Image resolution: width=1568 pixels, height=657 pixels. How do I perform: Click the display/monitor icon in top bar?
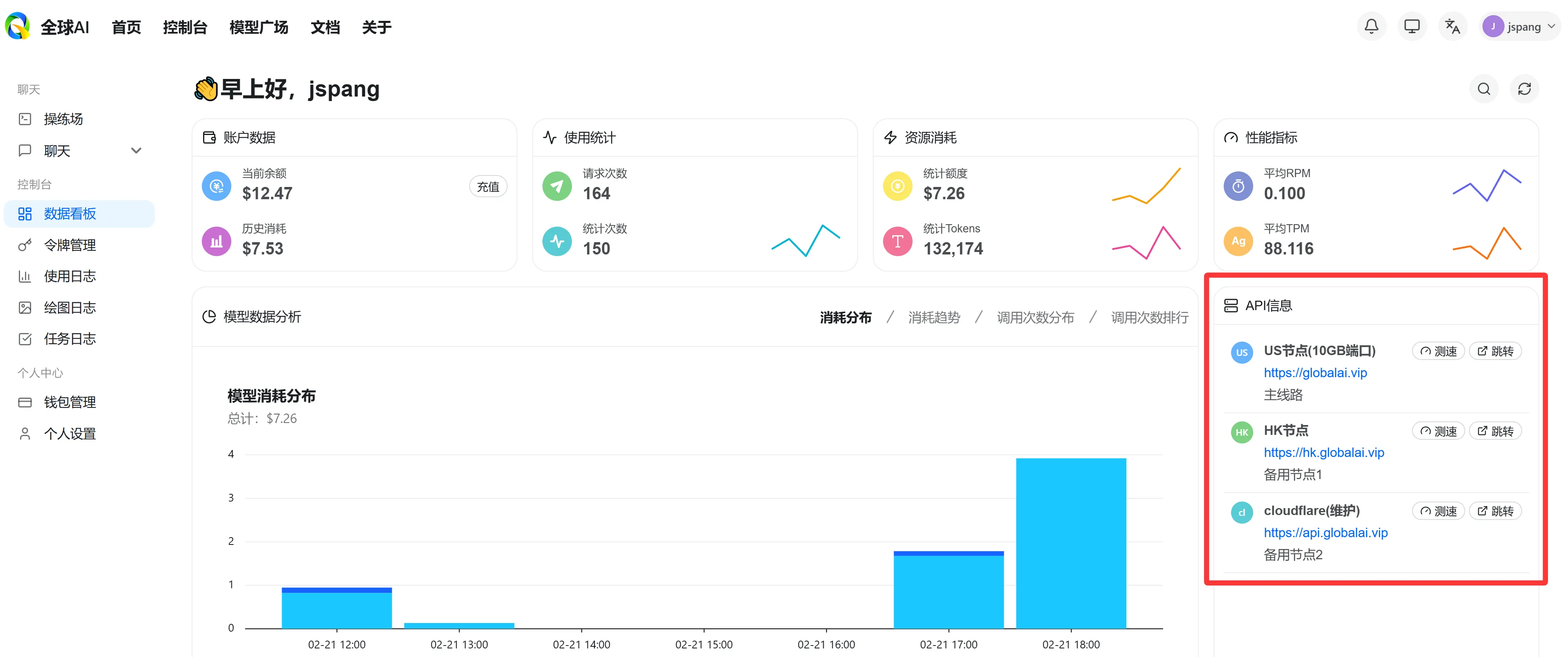click(1412, 26)
